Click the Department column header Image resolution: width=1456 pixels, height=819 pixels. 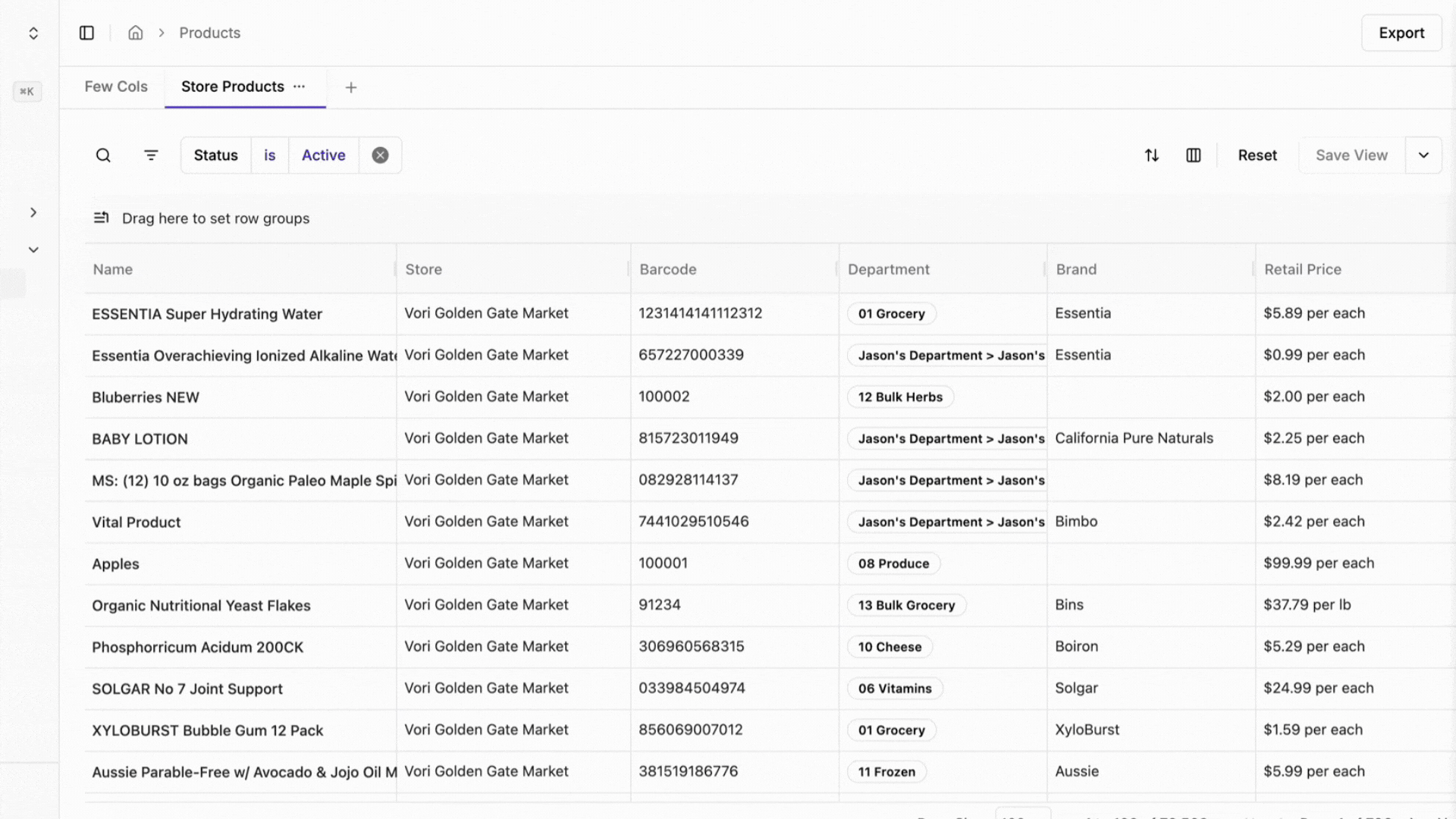click(888, 269)
